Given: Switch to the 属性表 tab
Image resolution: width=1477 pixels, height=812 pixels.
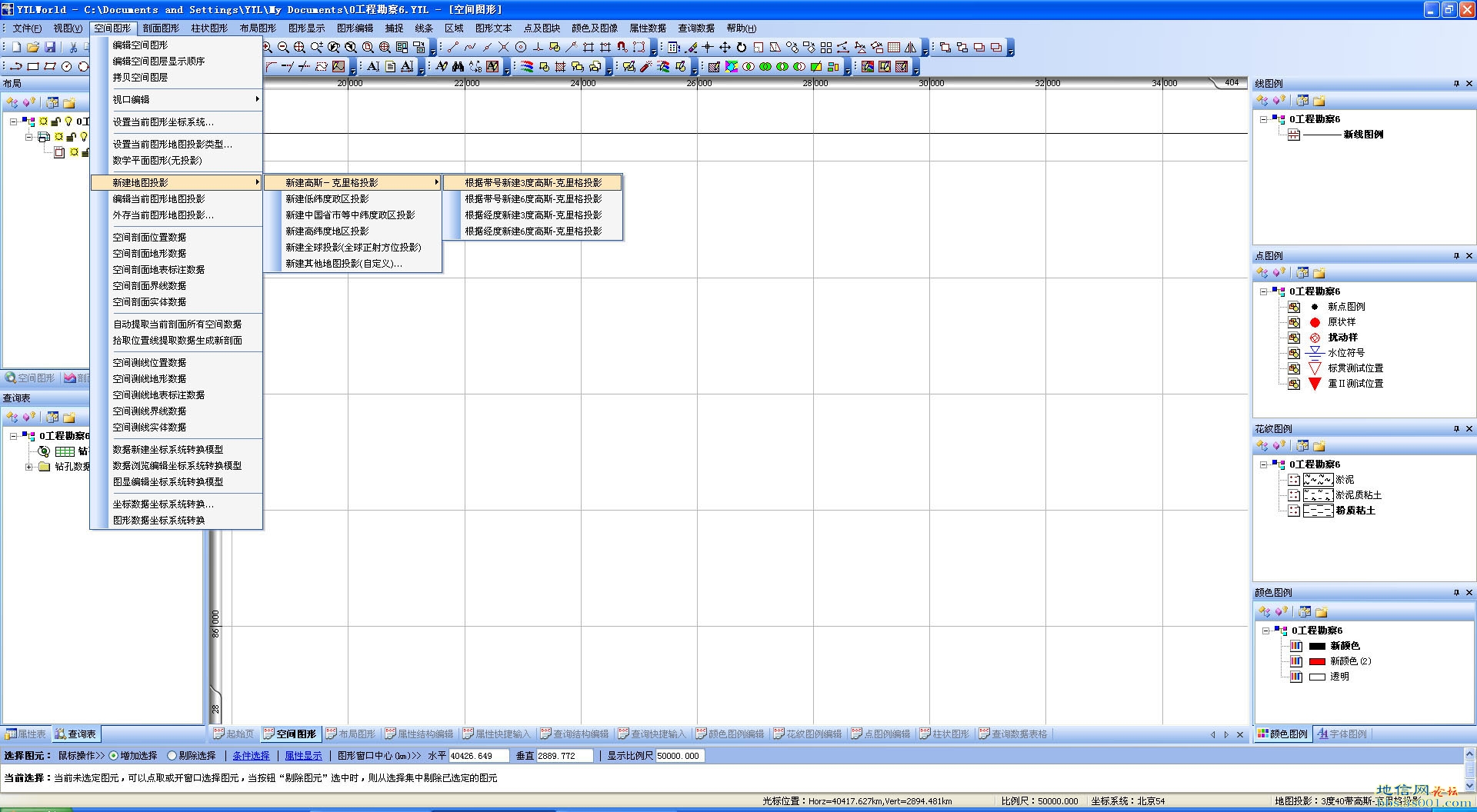Looking at the screenshot, I should [x=25, y=734].
